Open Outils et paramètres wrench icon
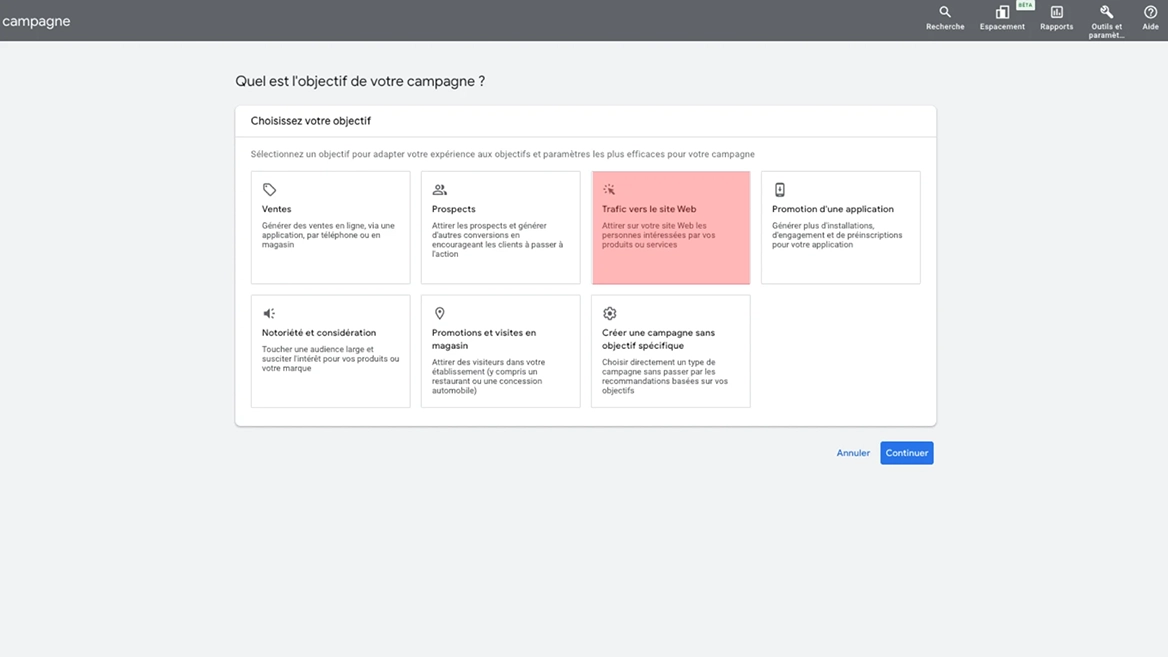The width and height of the screenshot is (1168, 657). point(1106,12)
